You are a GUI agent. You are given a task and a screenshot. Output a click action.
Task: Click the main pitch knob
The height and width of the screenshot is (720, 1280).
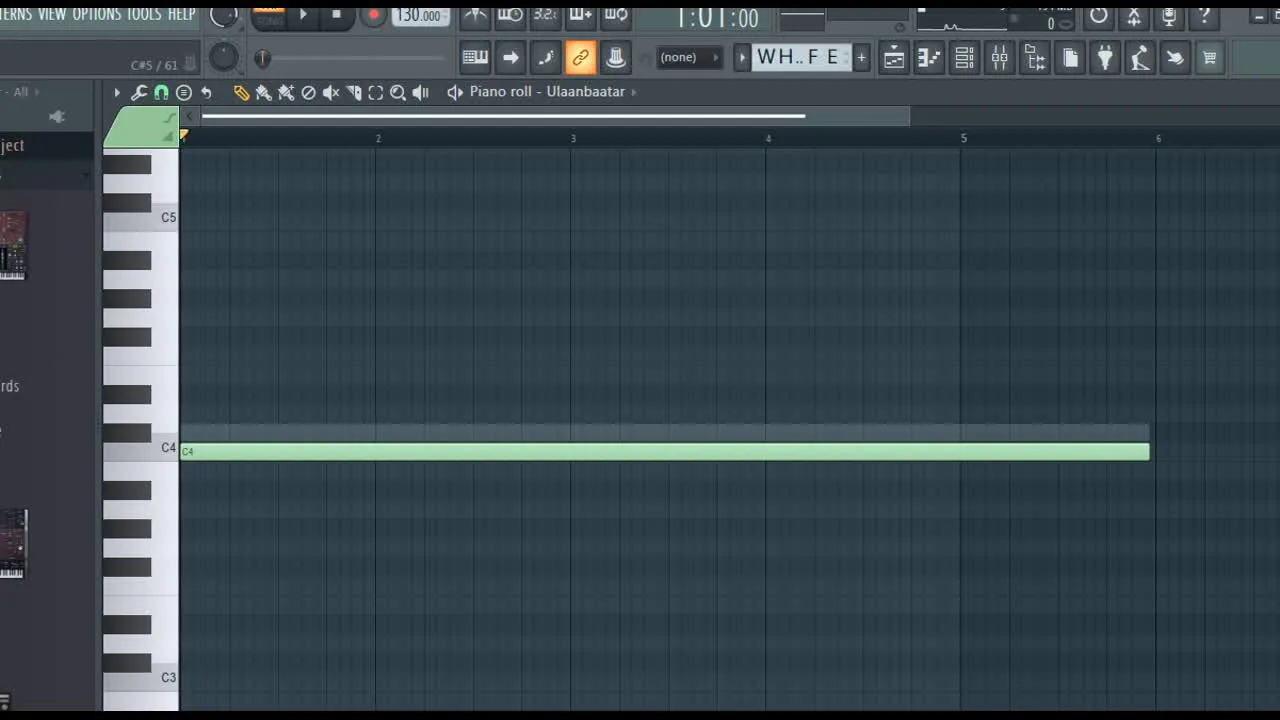click(x=224, y=57)
